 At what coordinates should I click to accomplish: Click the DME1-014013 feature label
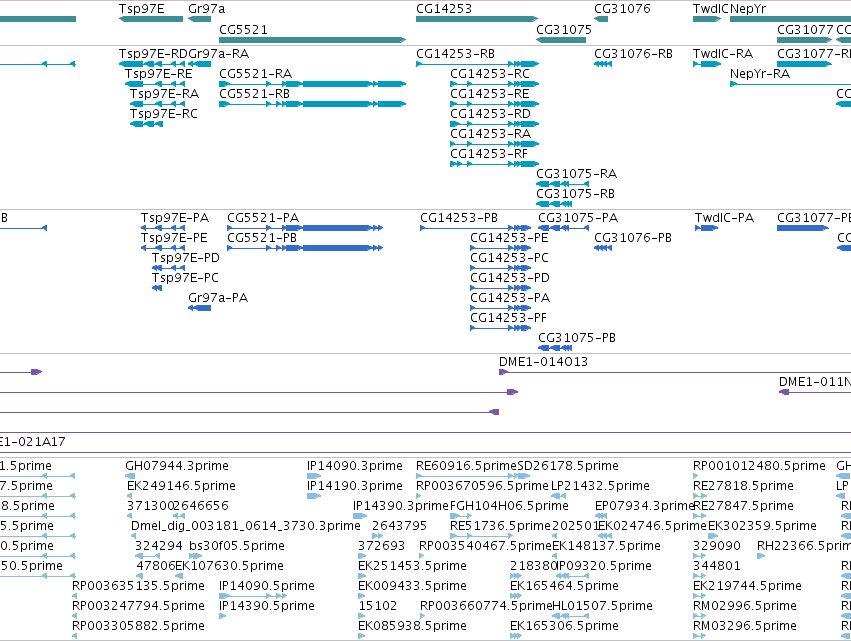coord(543,361)
